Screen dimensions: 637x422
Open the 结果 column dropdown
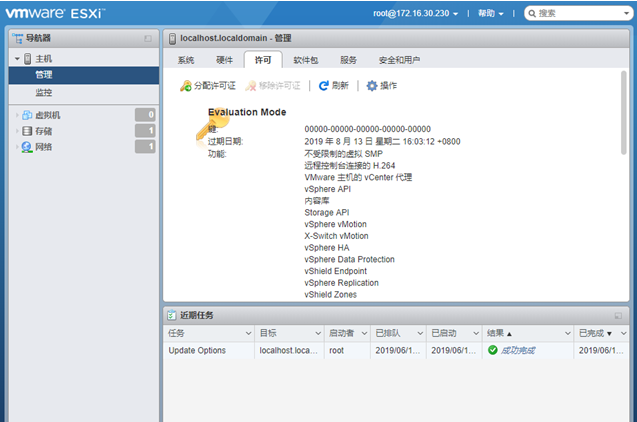(568, 333)
